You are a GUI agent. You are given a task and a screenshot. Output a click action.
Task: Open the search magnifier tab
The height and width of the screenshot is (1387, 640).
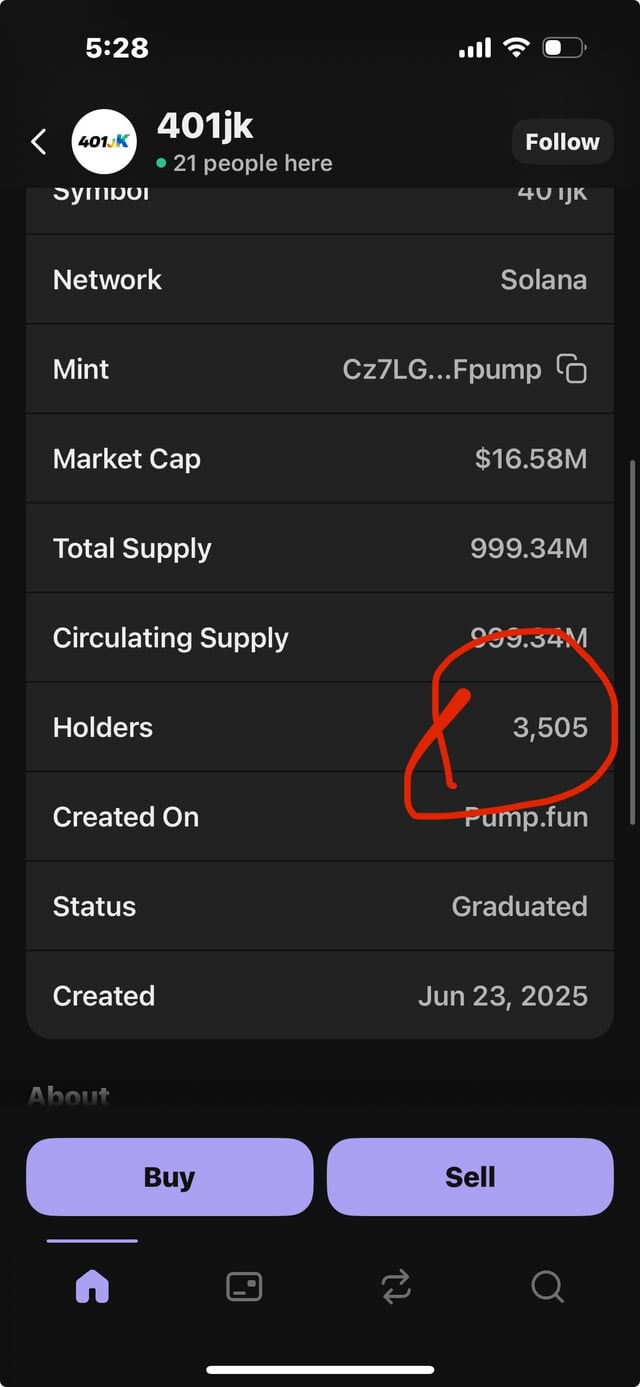click(547, 1286)
